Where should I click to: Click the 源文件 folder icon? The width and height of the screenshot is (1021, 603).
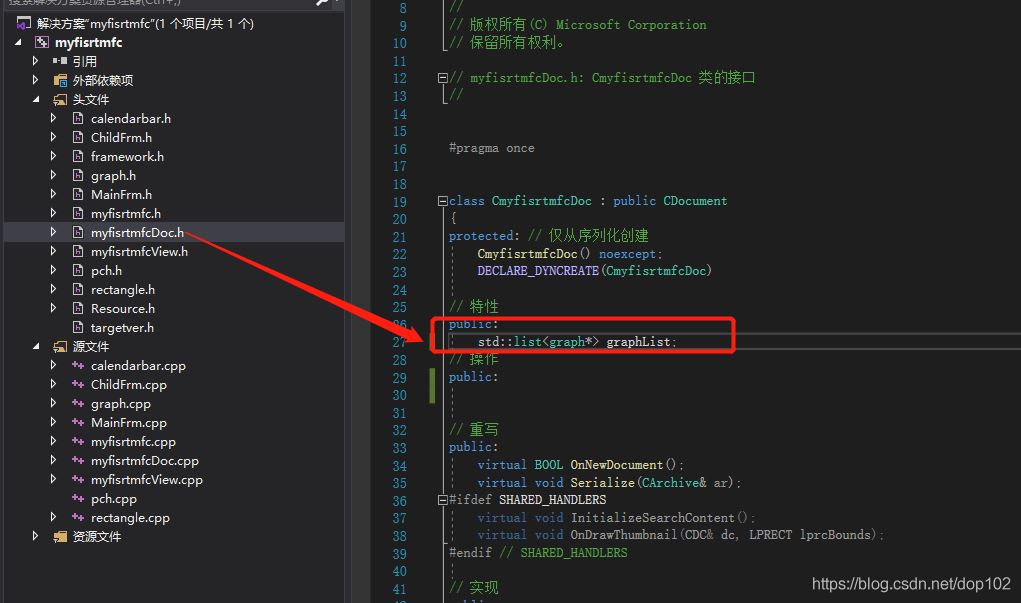(x=60, y=346)
